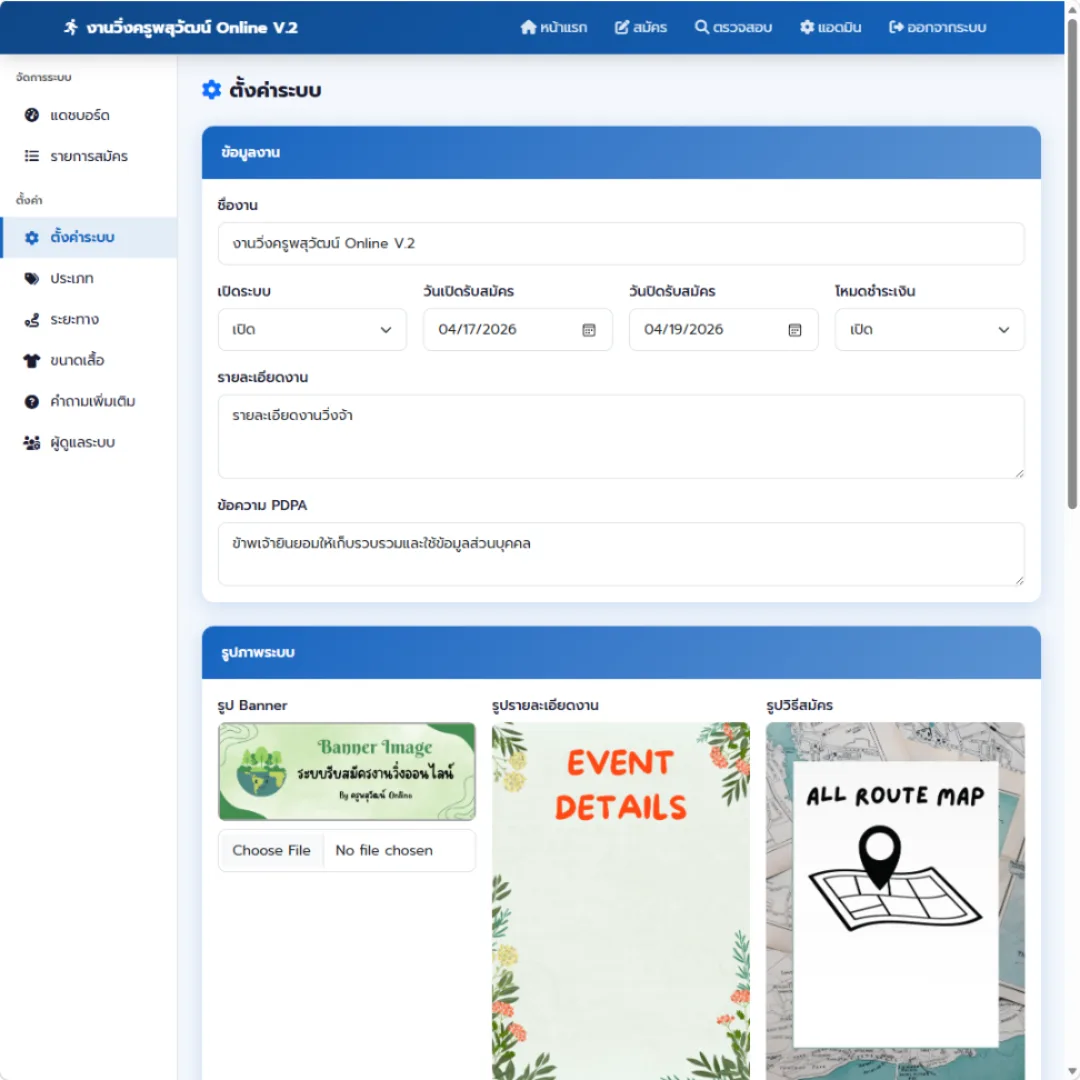
Task: Click the site title งานวิ่งครูพสุวัฒน์ Online V.2
Action: pos(191,28)
